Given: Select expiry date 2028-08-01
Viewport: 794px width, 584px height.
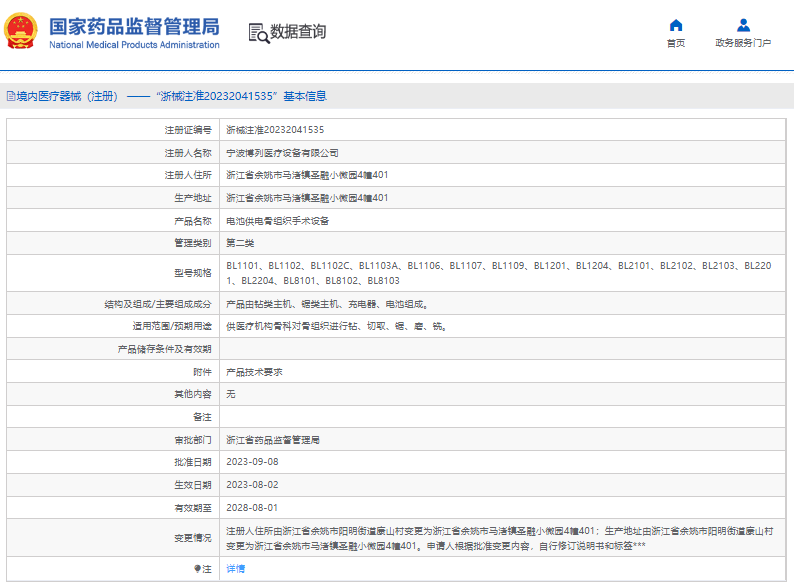Looking at the screenshot, I should click(x=252, y=508).
